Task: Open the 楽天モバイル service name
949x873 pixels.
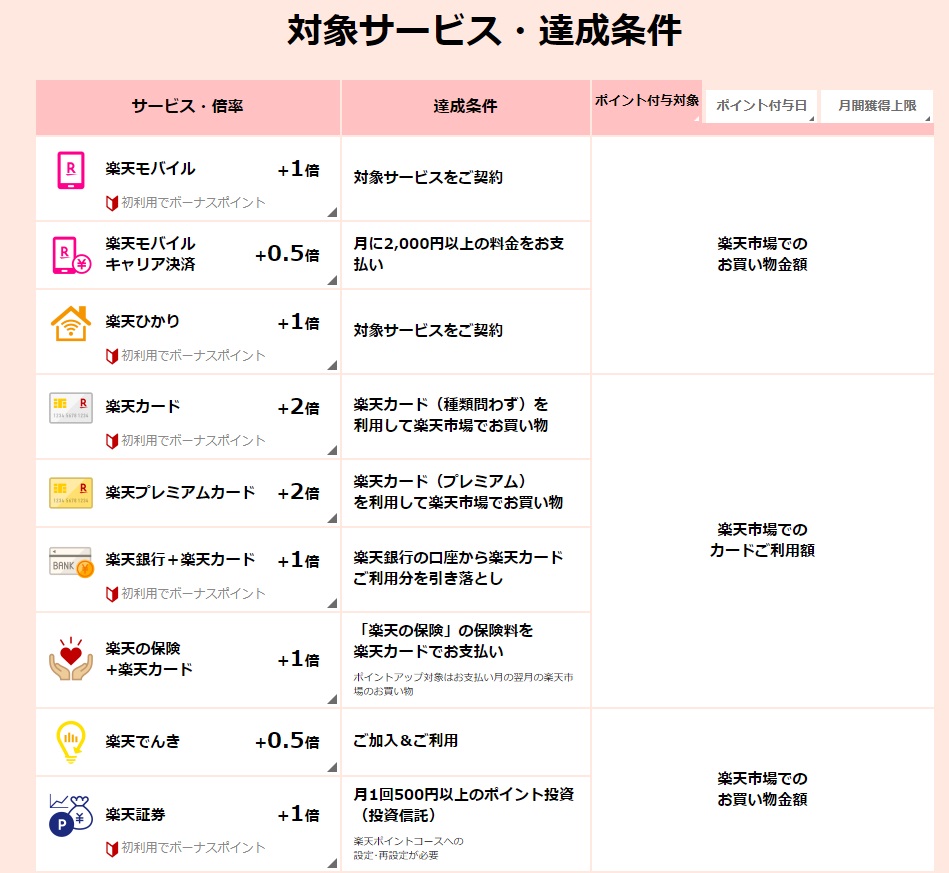Action: coord(150,169)
